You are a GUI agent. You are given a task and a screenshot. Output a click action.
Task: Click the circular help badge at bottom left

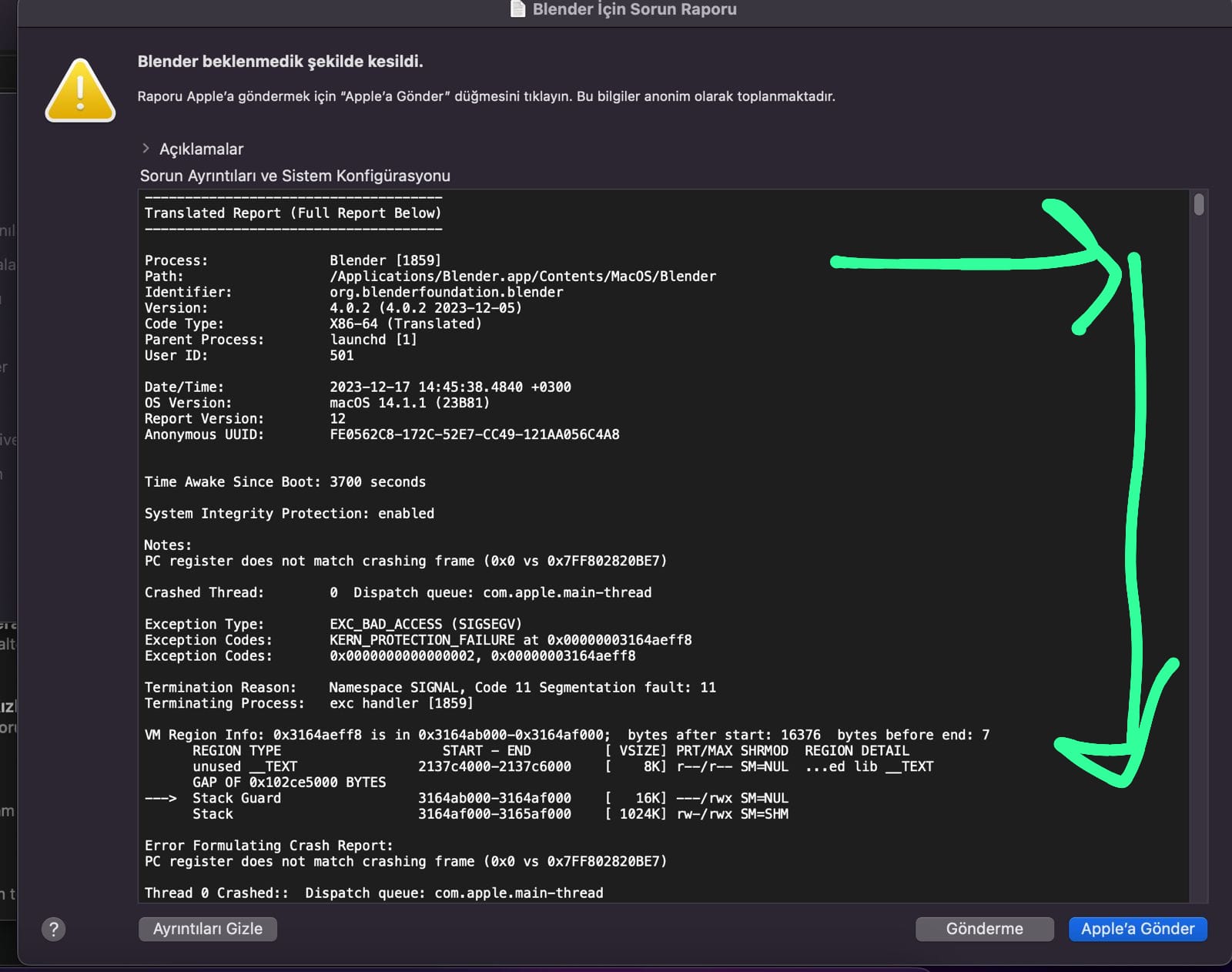(x=53, y=930)
